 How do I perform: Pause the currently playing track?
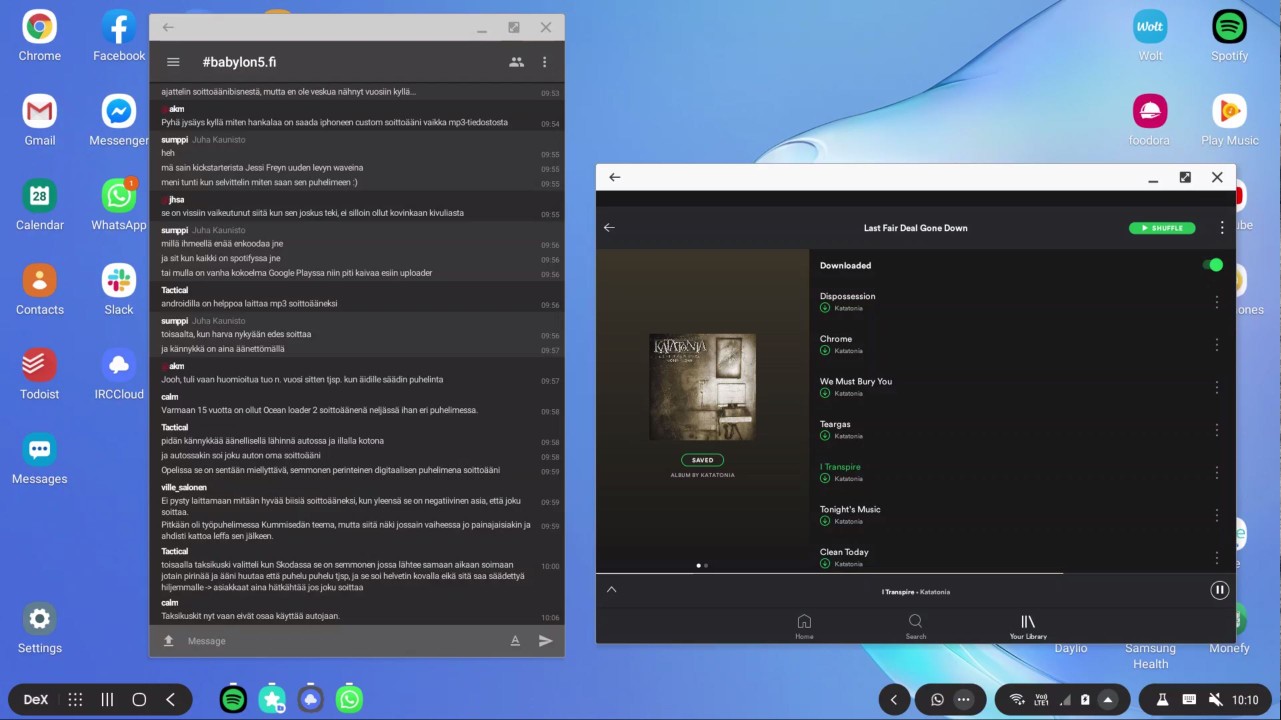pos(1219,590)
